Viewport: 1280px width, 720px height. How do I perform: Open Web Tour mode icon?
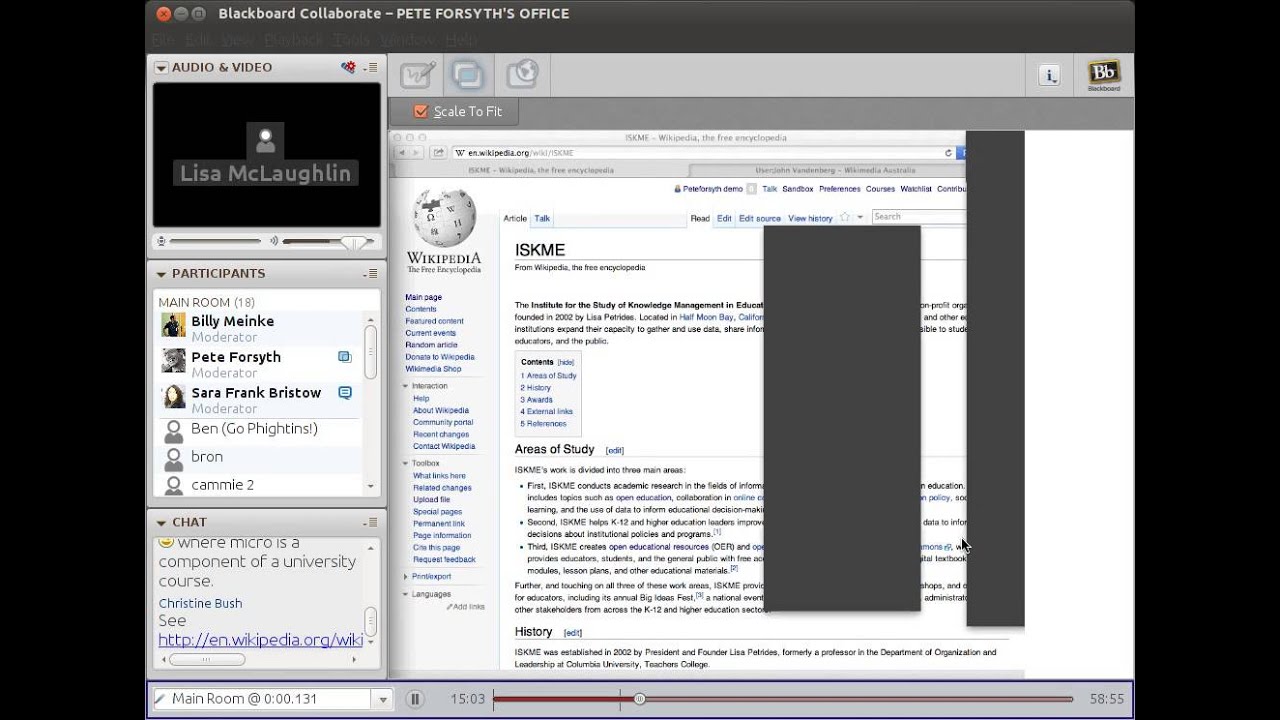pyautogui.click(x=522, y=75)
